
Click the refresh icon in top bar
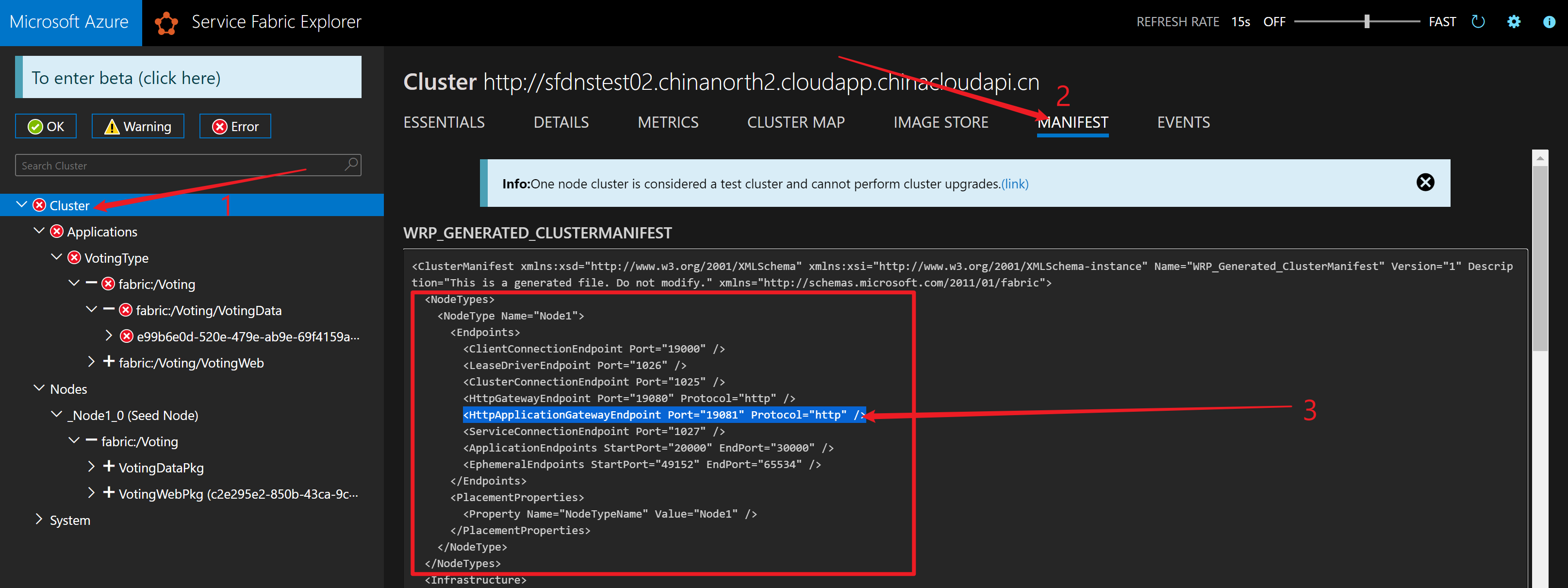pyautogui.click(x=1478, y=22)
